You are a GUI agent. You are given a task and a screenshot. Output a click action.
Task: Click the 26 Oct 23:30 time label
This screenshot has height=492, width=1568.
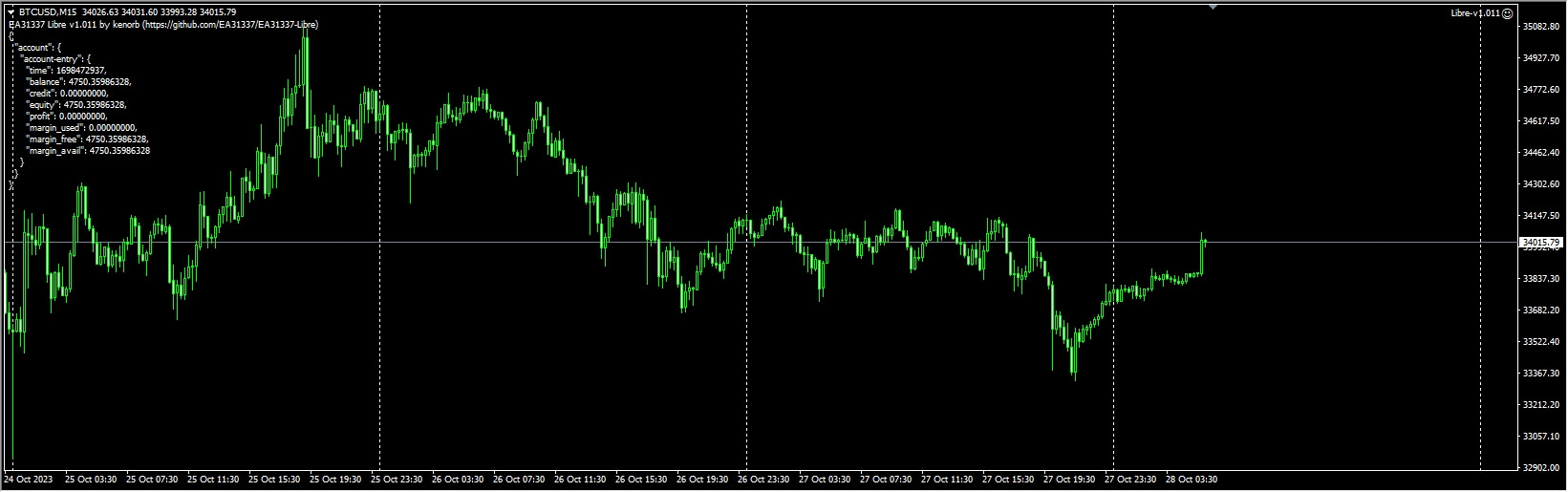coord(763,479)
